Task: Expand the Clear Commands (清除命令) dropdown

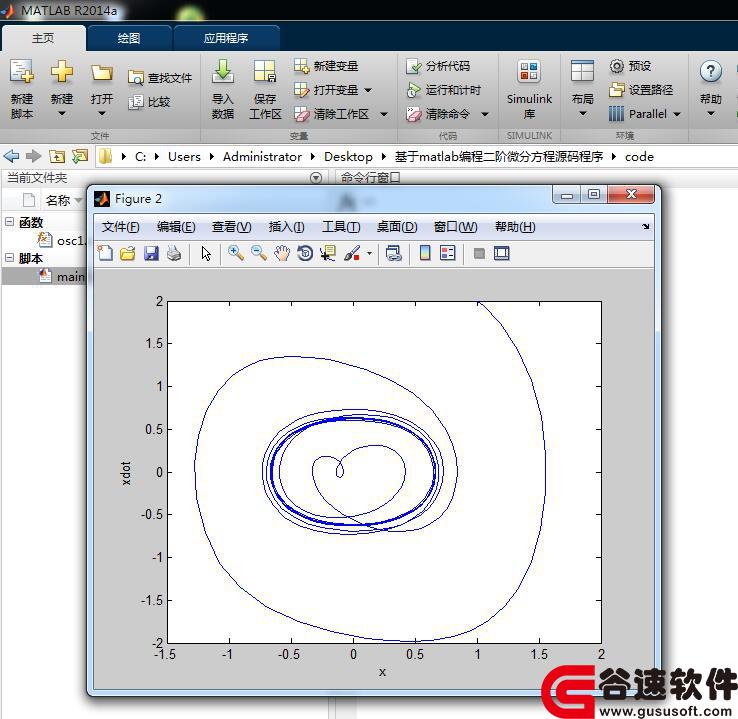Action: coord(485,114)
